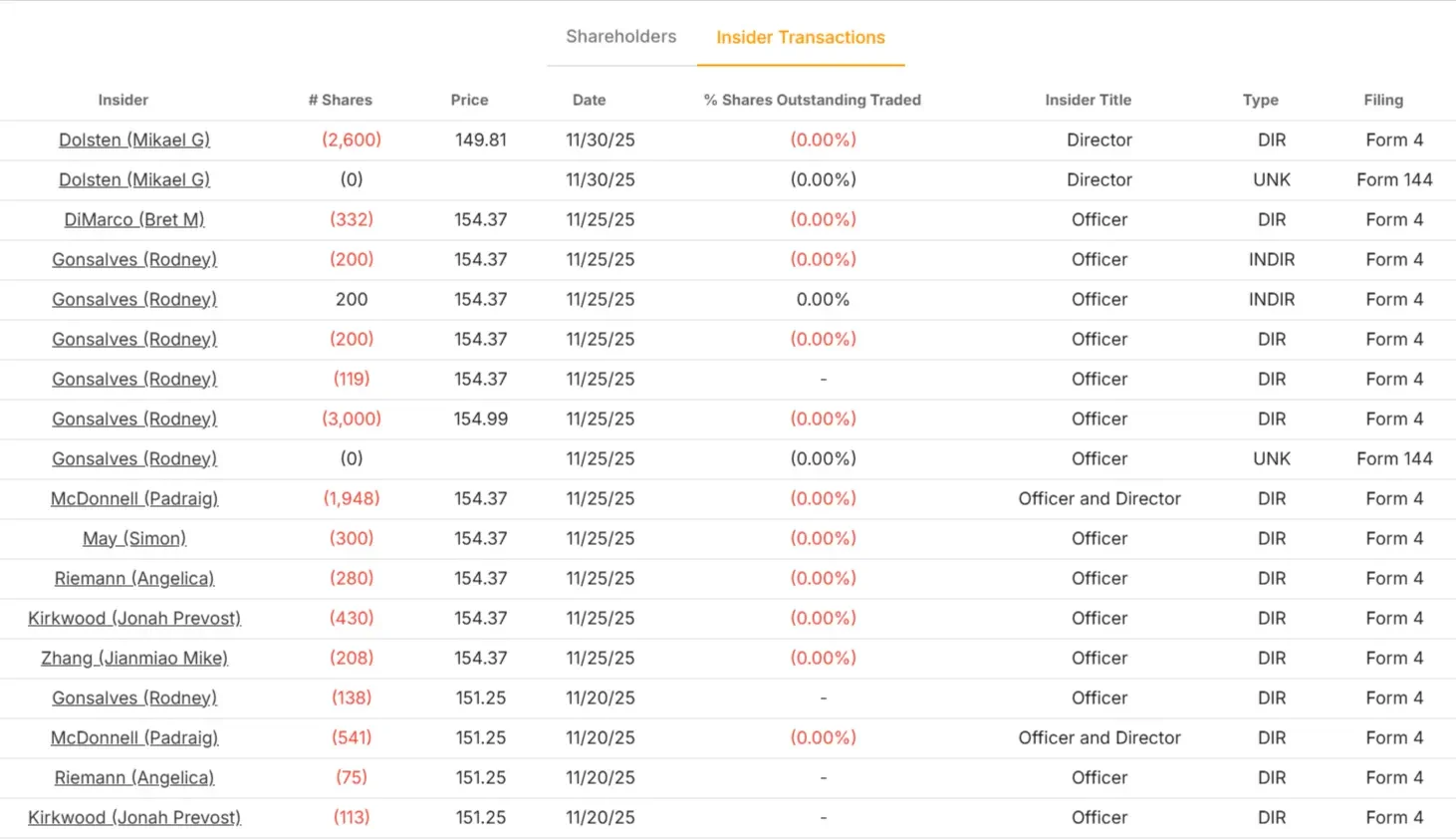Screen dimensions: 1456x839
Task: Click the Filing column header
Action: tap(1383, 100)
